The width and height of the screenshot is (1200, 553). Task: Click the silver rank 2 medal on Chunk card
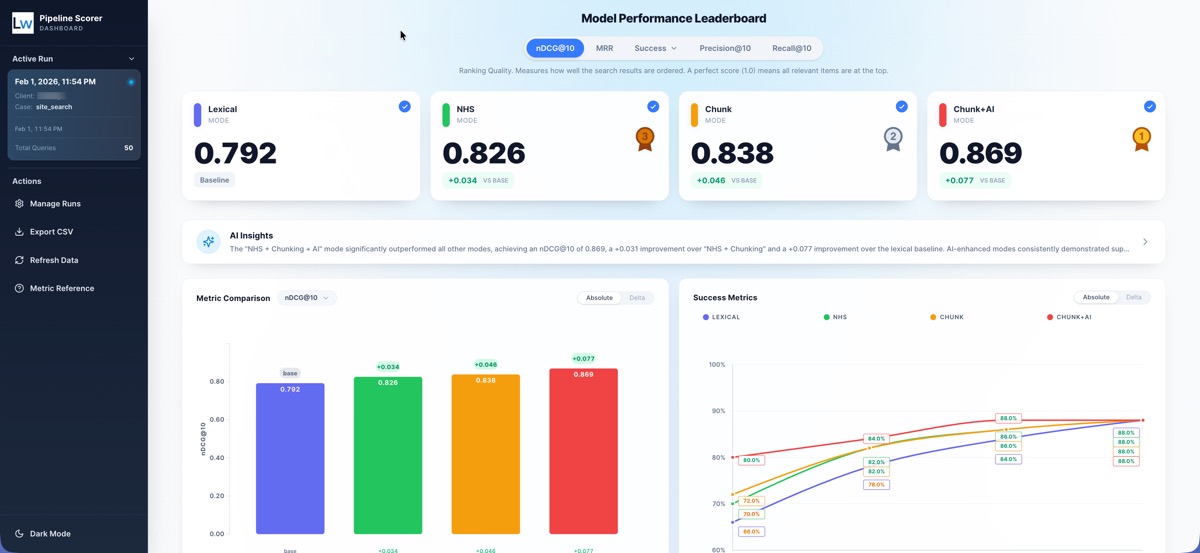click(x=893, y=139)
